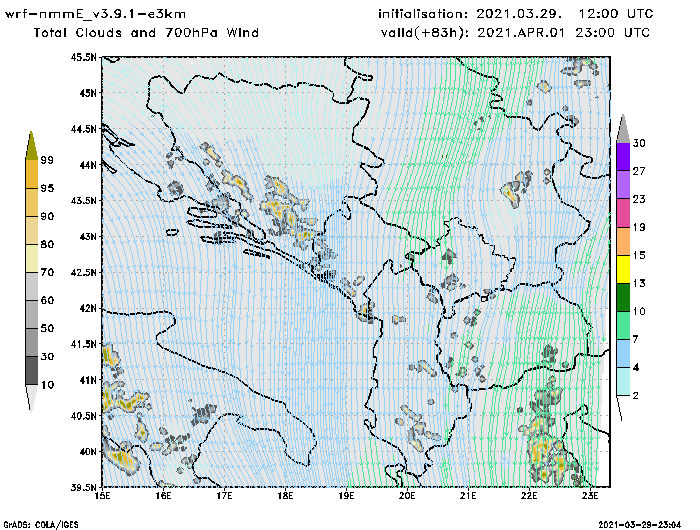
Task: Pick the dark green 10–13 wind swatch
Action: (x=623, y=297)
